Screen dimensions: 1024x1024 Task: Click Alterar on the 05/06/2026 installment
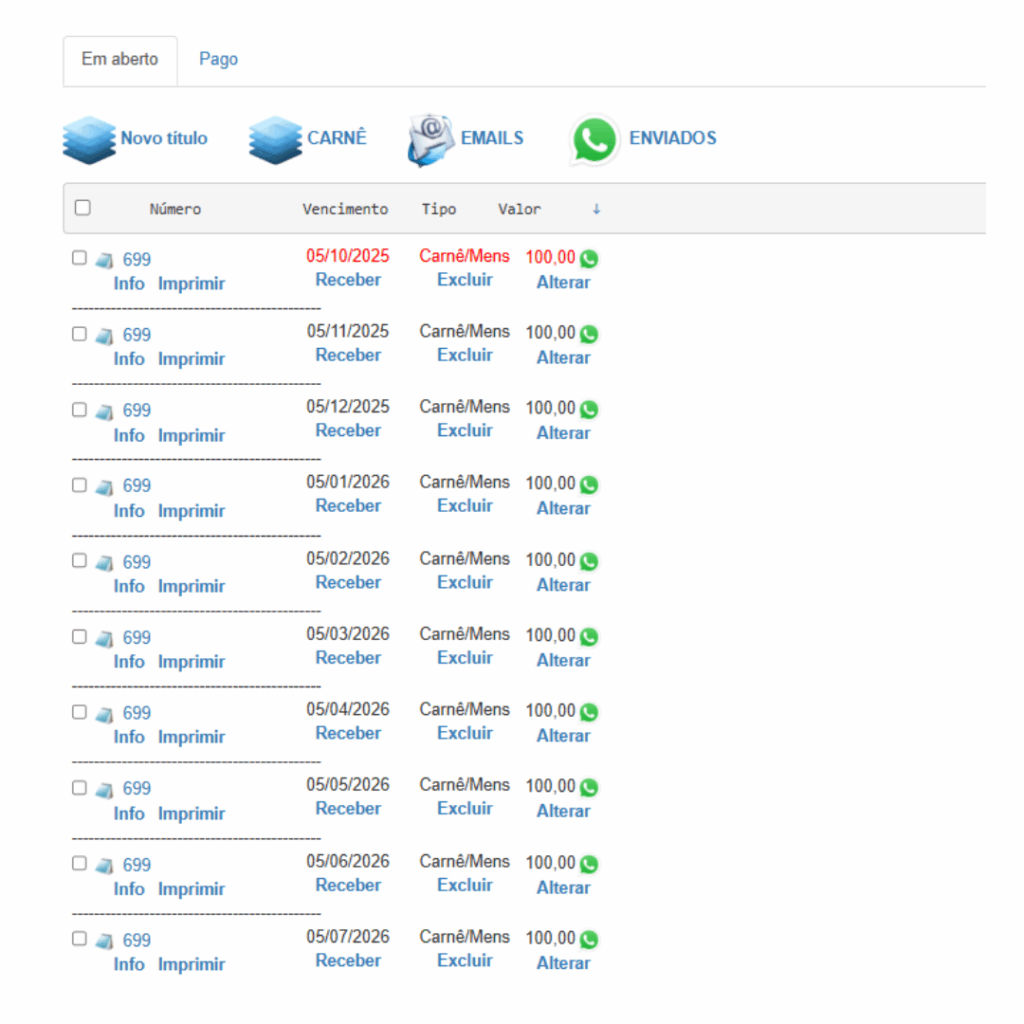click(x=563, y=888)
